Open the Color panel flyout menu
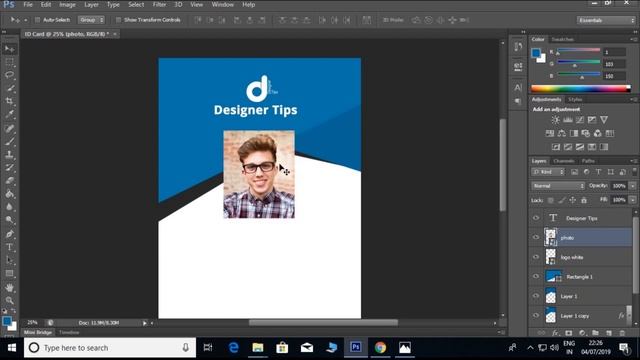Image resolution: width=640 pixels, height=360 pixels. 633,40
